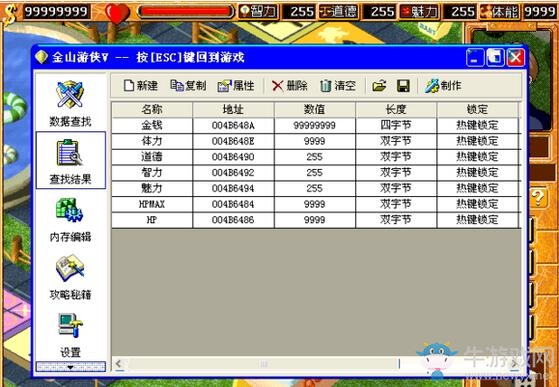Click the 制作 make trainer toolbar button
Image resolution: width=559 pixels, height=387 pixels.
443,86
